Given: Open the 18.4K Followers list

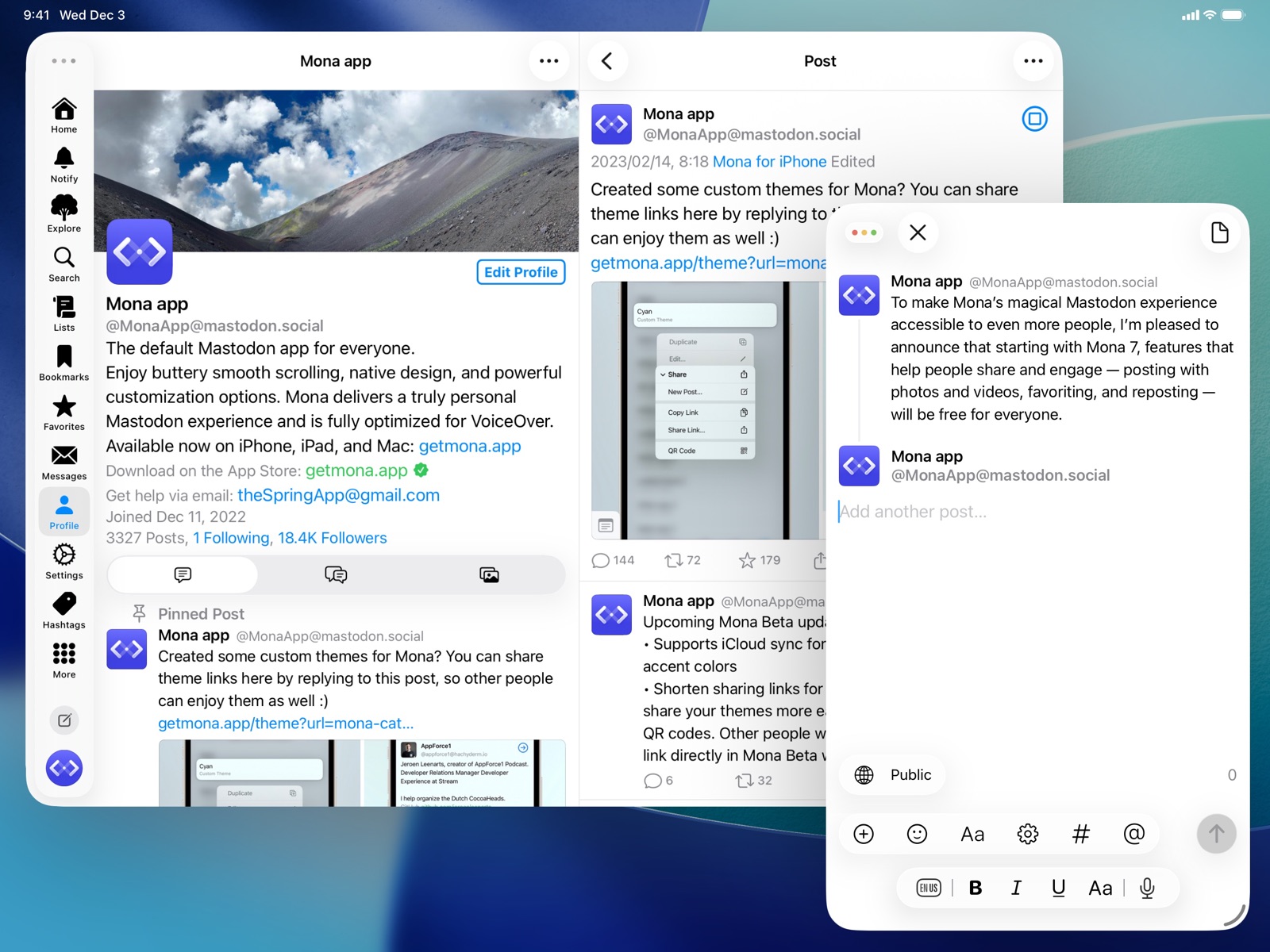Looking at the screenshot, I should tap(333, 538).
